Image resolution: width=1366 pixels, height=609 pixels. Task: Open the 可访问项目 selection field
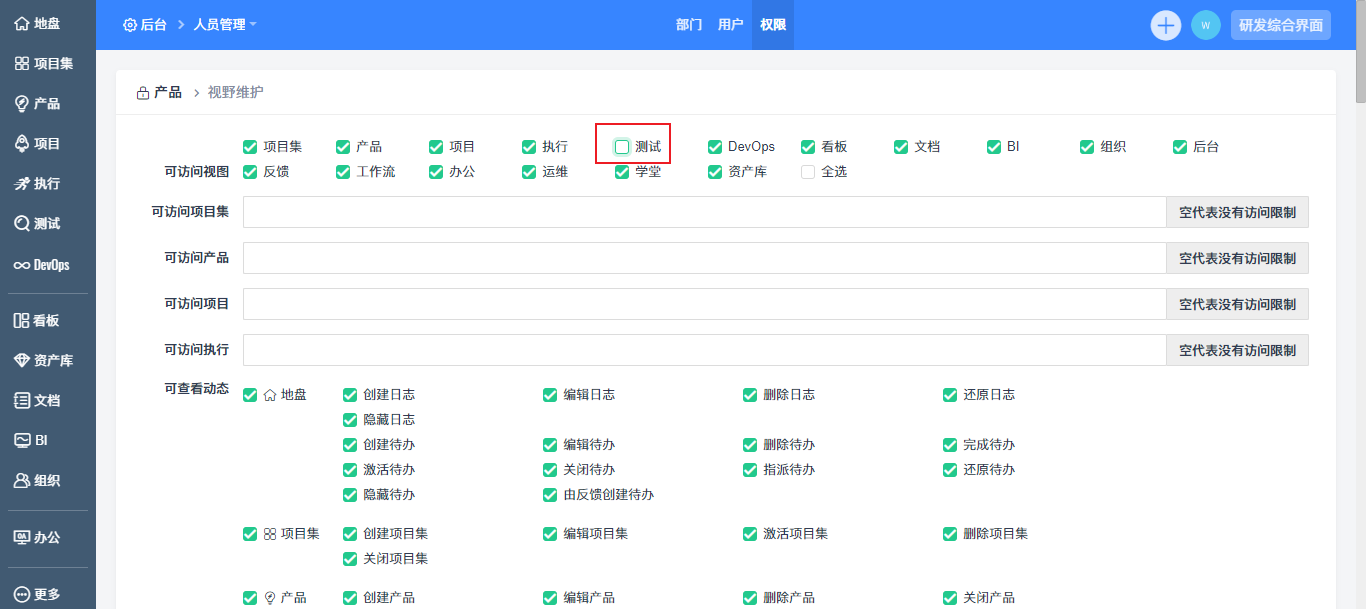tap(704, 304)
